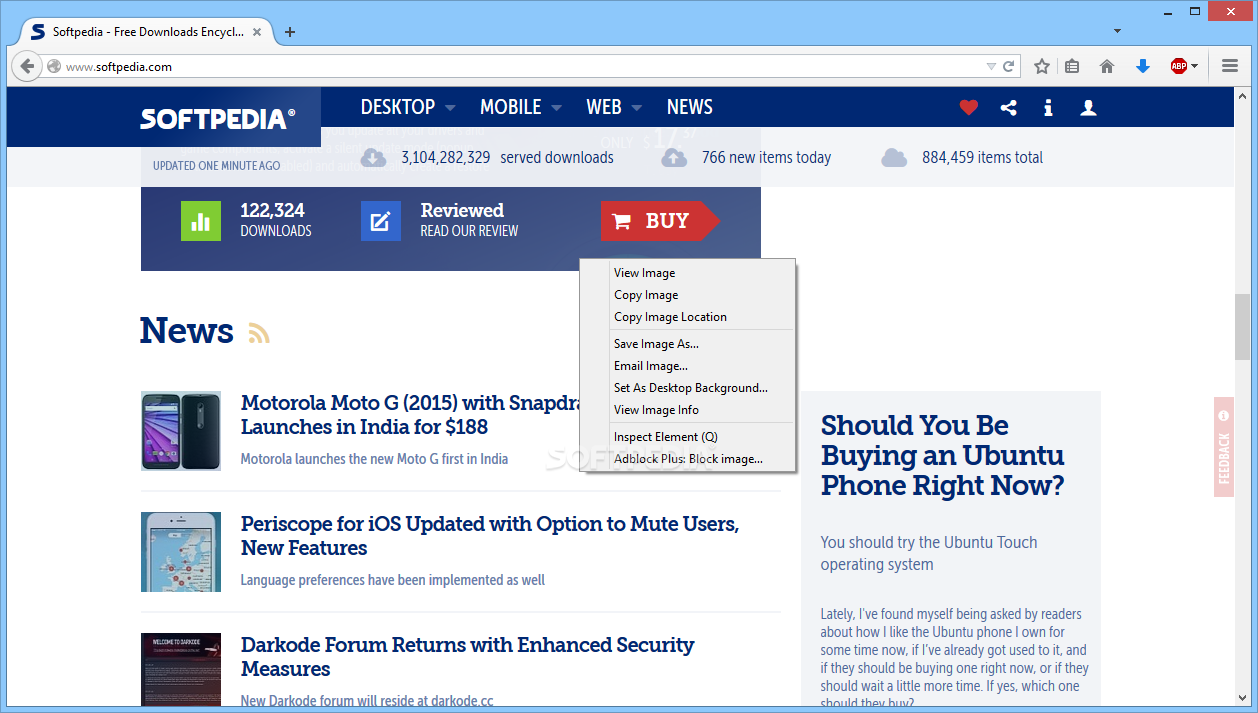This screenshot has width=1258, height=713.
Task: Click the site identity globe icon in address bar
Action: point(54,67)
